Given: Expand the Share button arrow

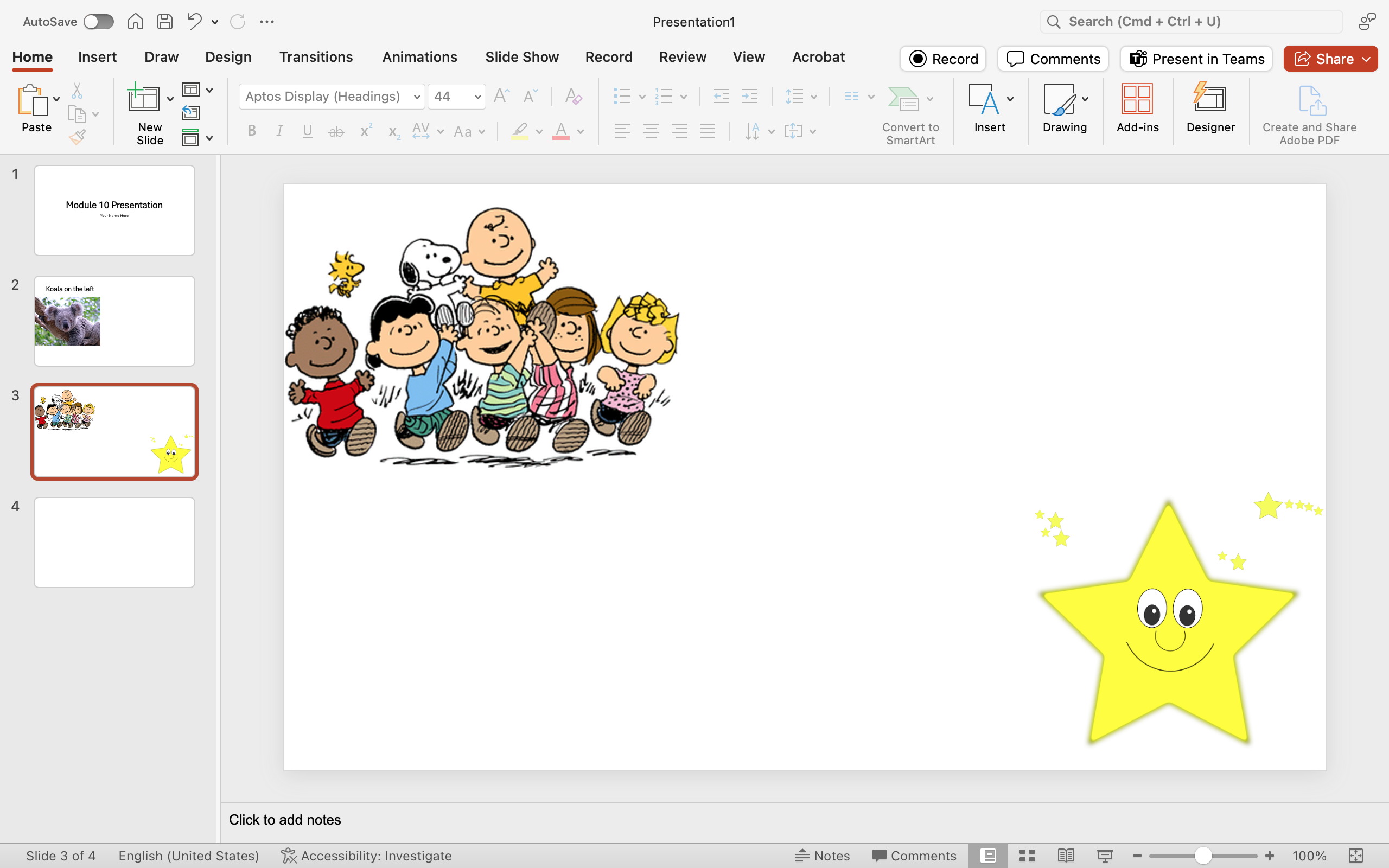Looking at the screenshot, I should [x=1367, y=59].
